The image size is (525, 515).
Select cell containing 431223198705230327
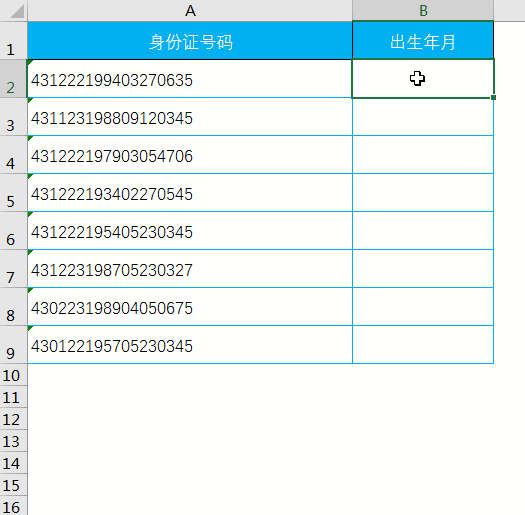click(190, 268)
